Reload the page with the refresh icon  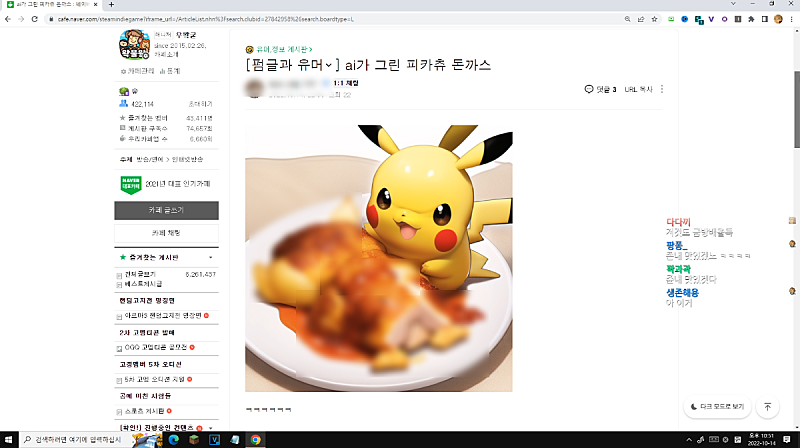[35, 19]
